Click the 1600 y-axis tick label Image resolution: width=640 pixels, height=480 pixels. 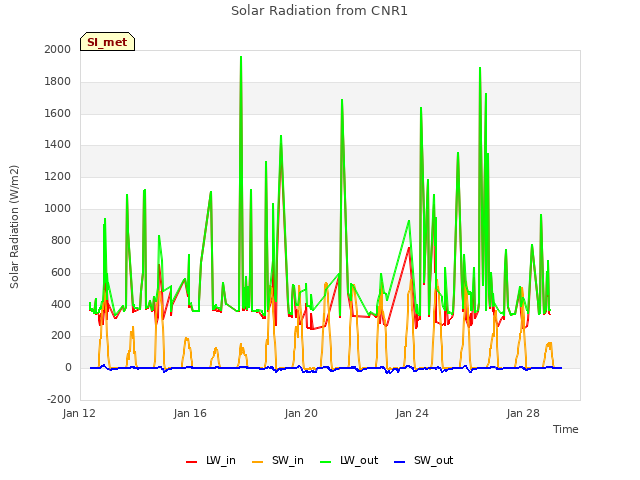coord(58,113)
